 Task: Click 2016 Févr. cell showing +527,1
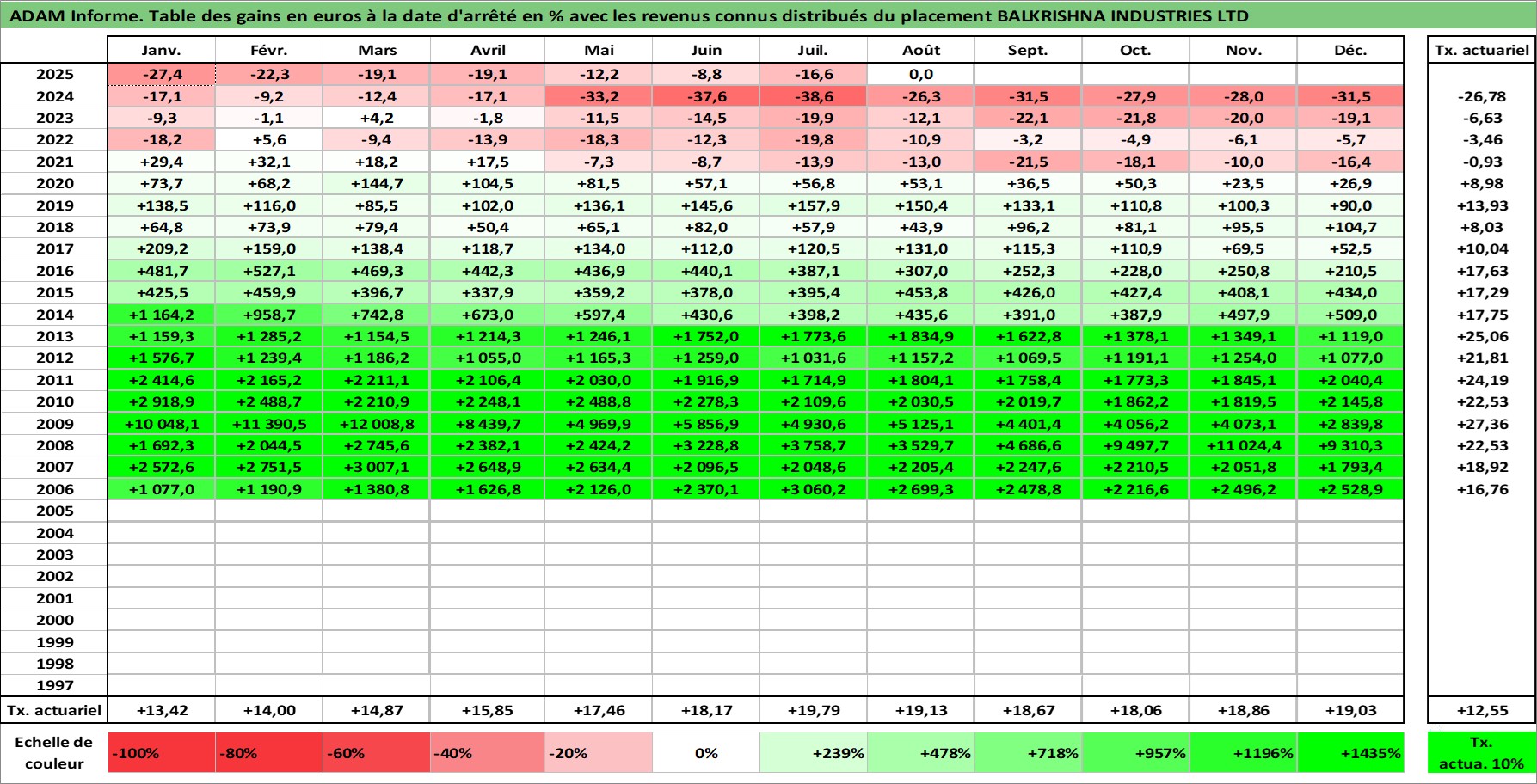click(x=268, y=271)
